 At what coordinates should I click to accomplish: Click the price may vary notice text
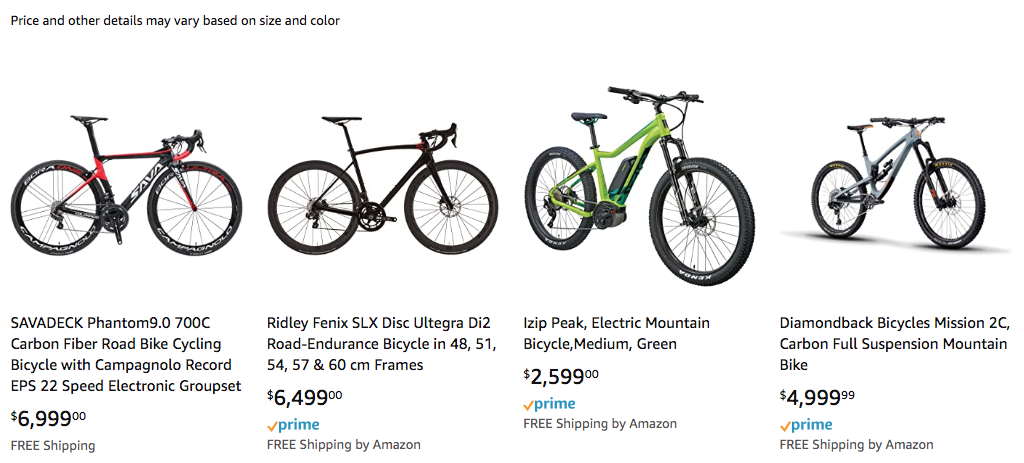(175, 20)
